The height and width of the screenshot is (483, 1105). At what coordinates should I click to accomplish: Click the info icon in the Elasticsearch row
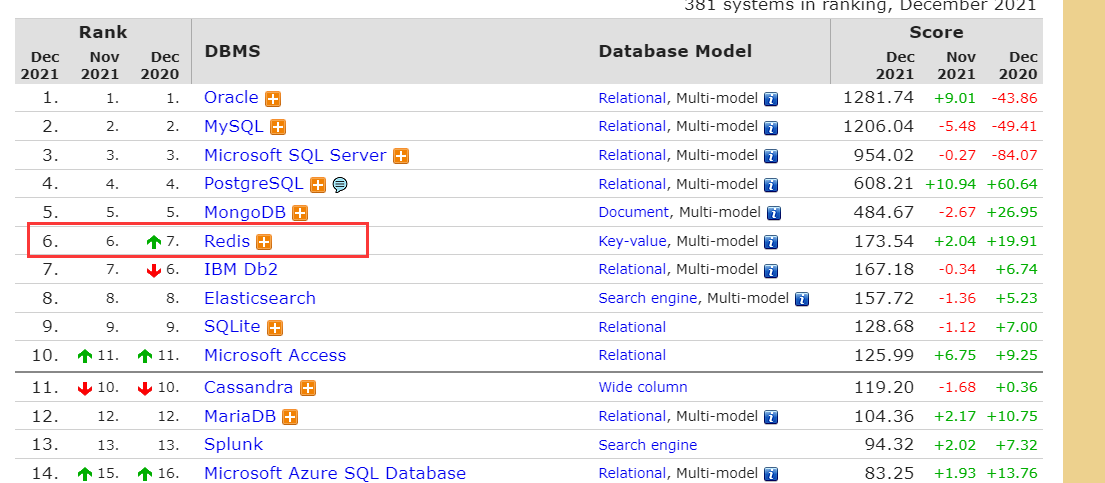[x=801, y=299]
